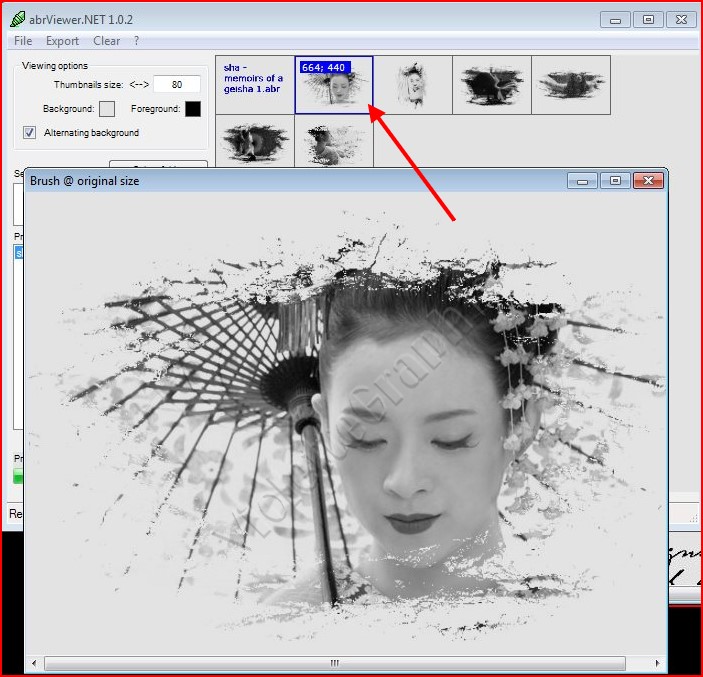Select the last brush thumbnail in top row
This screenshot has width=703, height=677.
click(570, 85)
